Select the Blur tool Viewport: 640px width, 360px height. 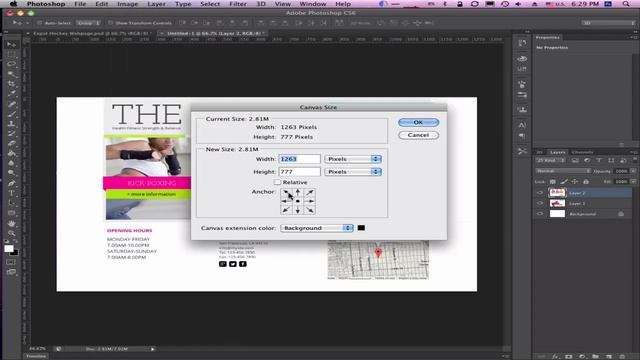point(11,163)
